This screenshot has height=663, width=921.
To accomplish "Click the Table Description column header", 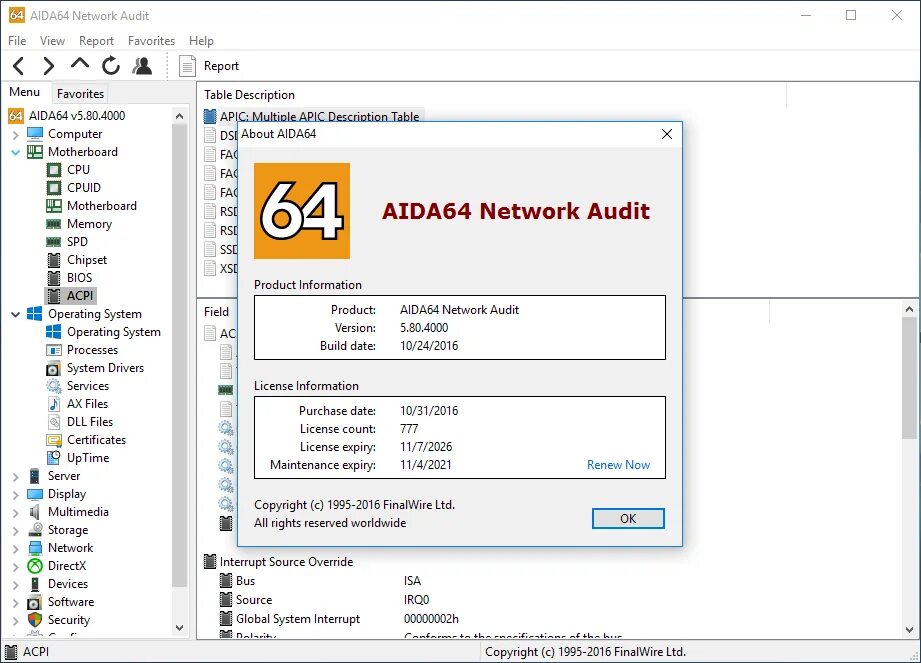I will pyautogui.click(x=249, y=95).
